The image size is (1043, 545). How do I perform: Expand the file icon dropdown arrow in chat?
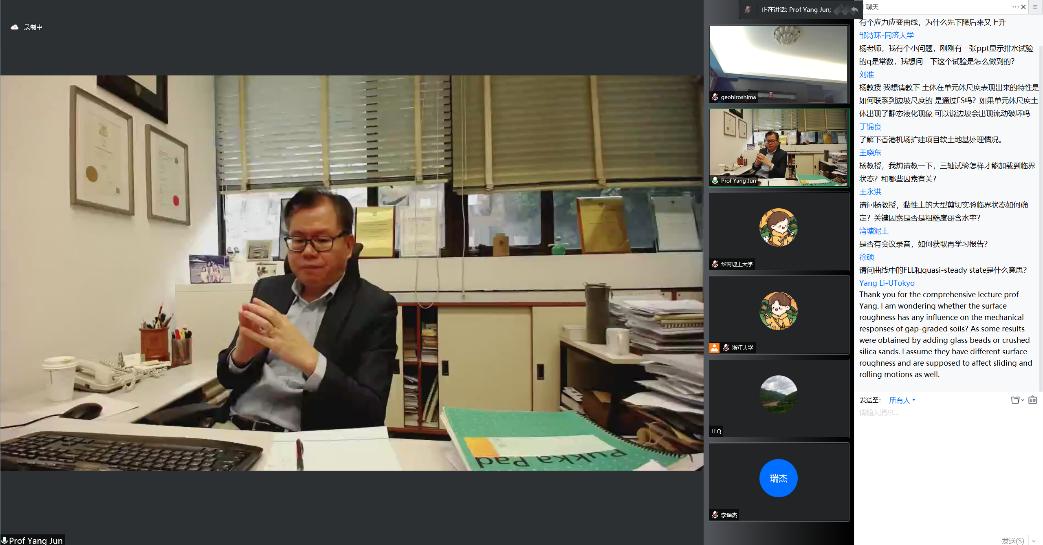(1023, 400)
